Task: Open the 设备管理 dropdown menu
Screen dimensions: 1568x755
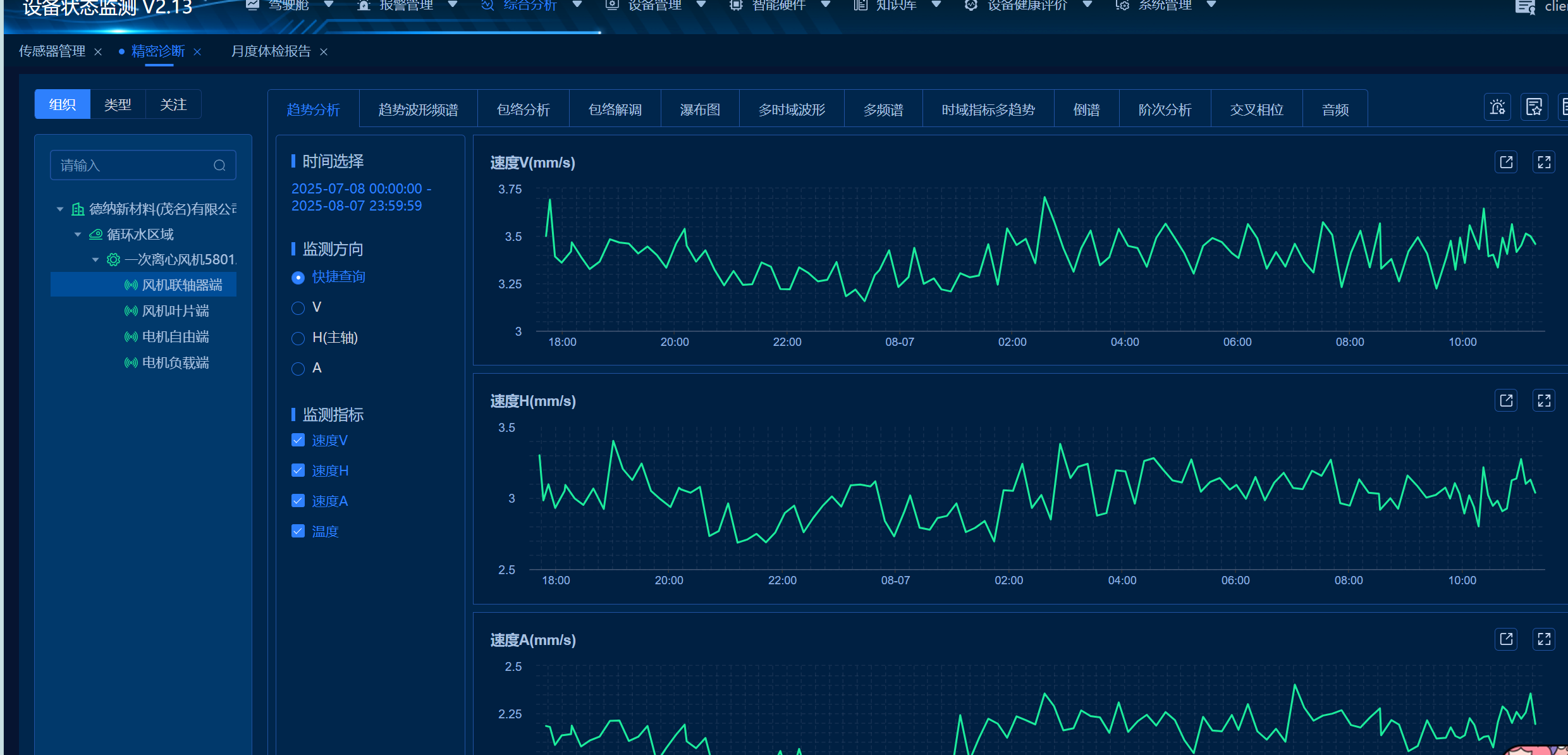Action: pos(655,5)
